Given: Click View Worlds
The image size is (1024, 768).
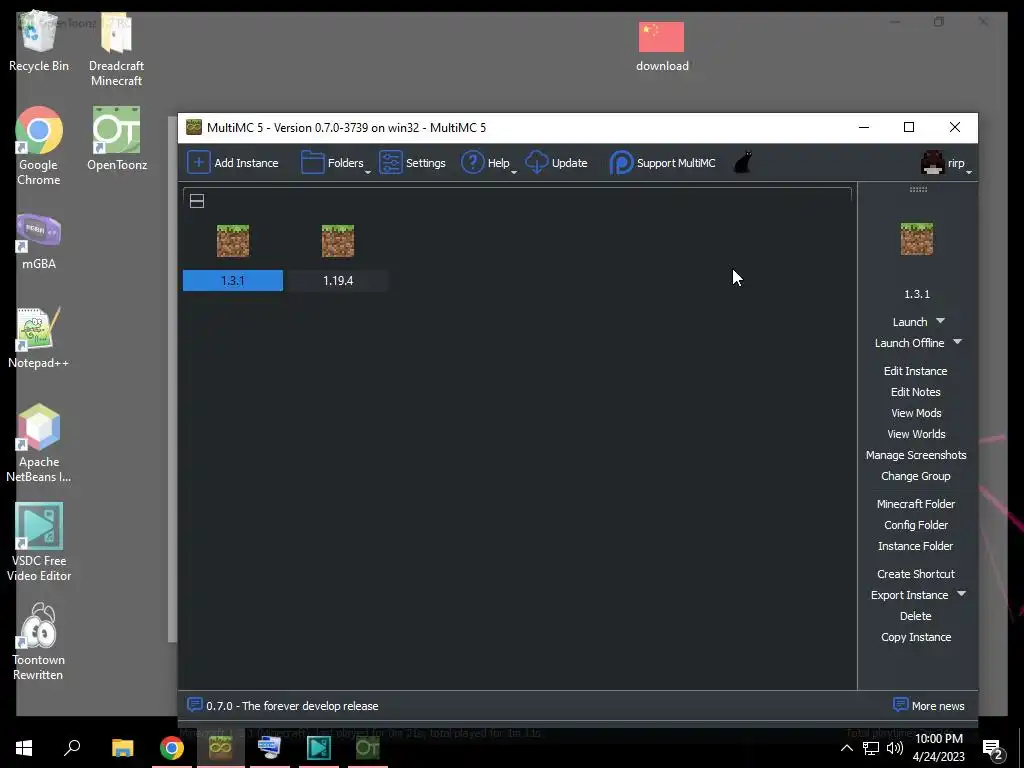Looking at the screenshot, I should (x=916, y=434).
